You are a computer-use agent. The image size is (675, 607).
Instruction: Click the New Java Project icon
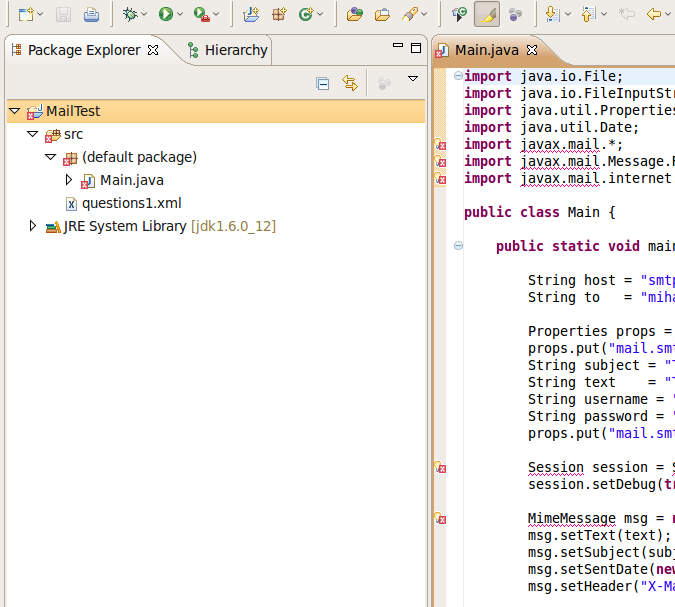[251, 15]
